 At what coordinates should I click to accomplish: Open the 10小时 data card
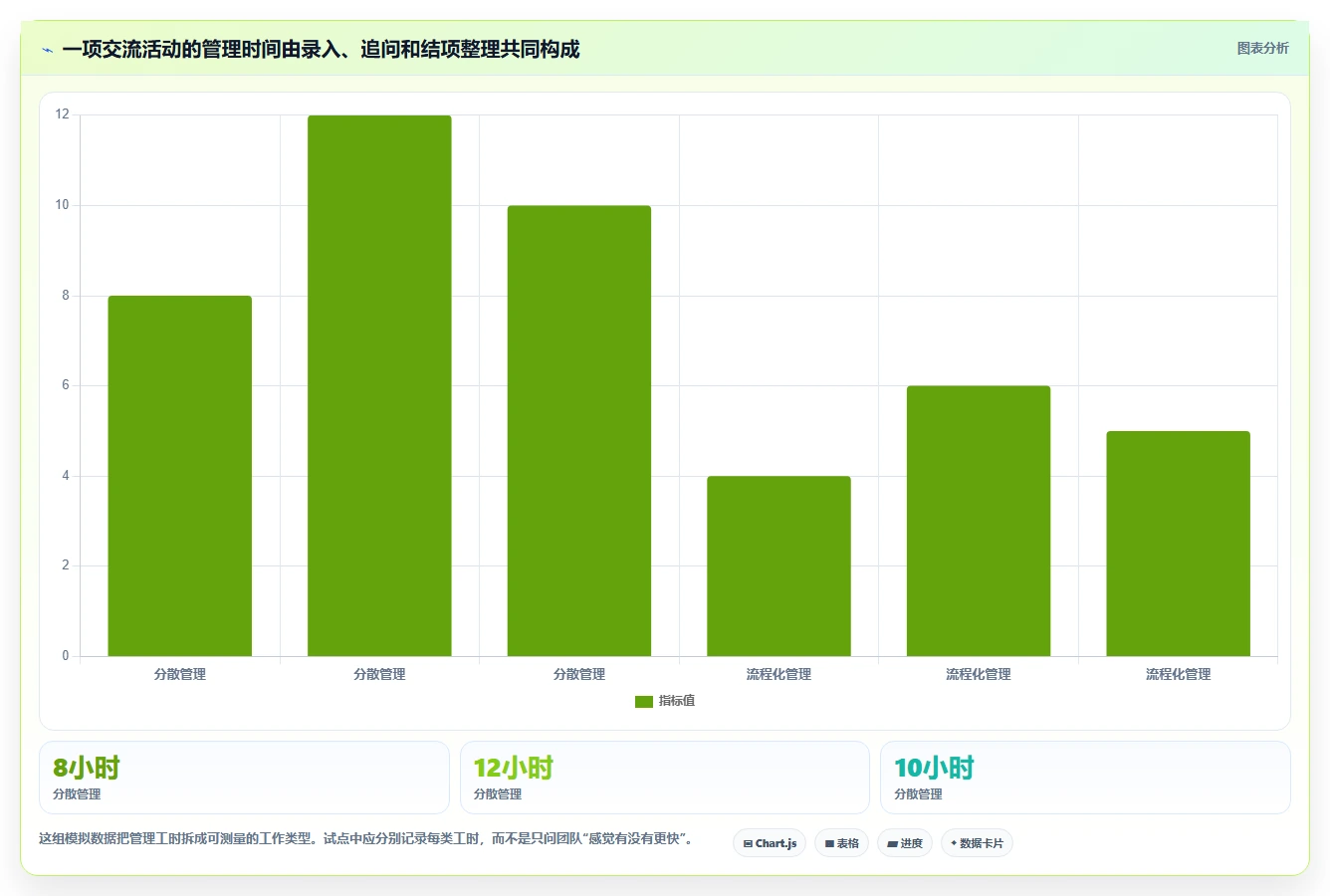pyautogui.click(x=1085, y=778)
